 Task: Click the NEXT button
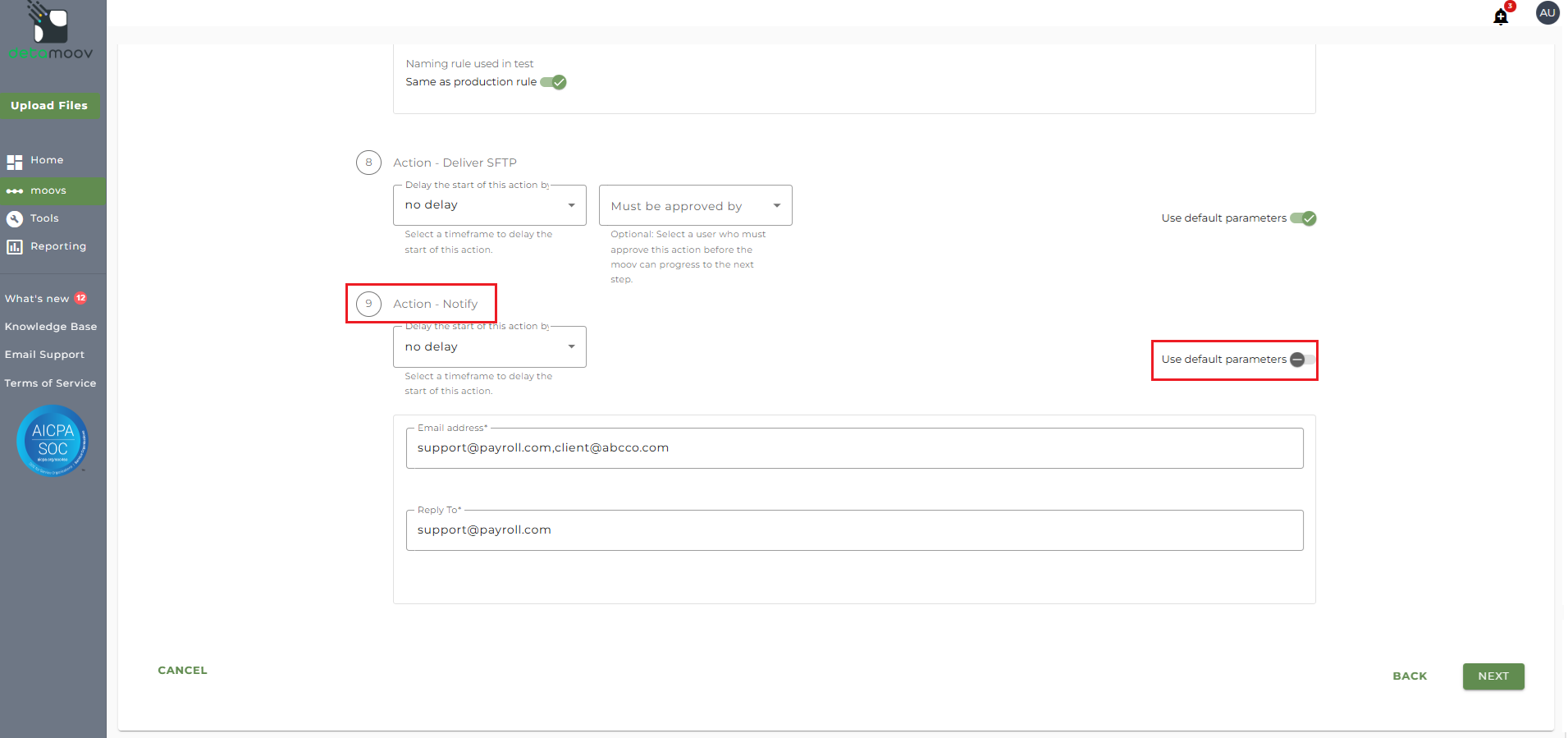1493,676
